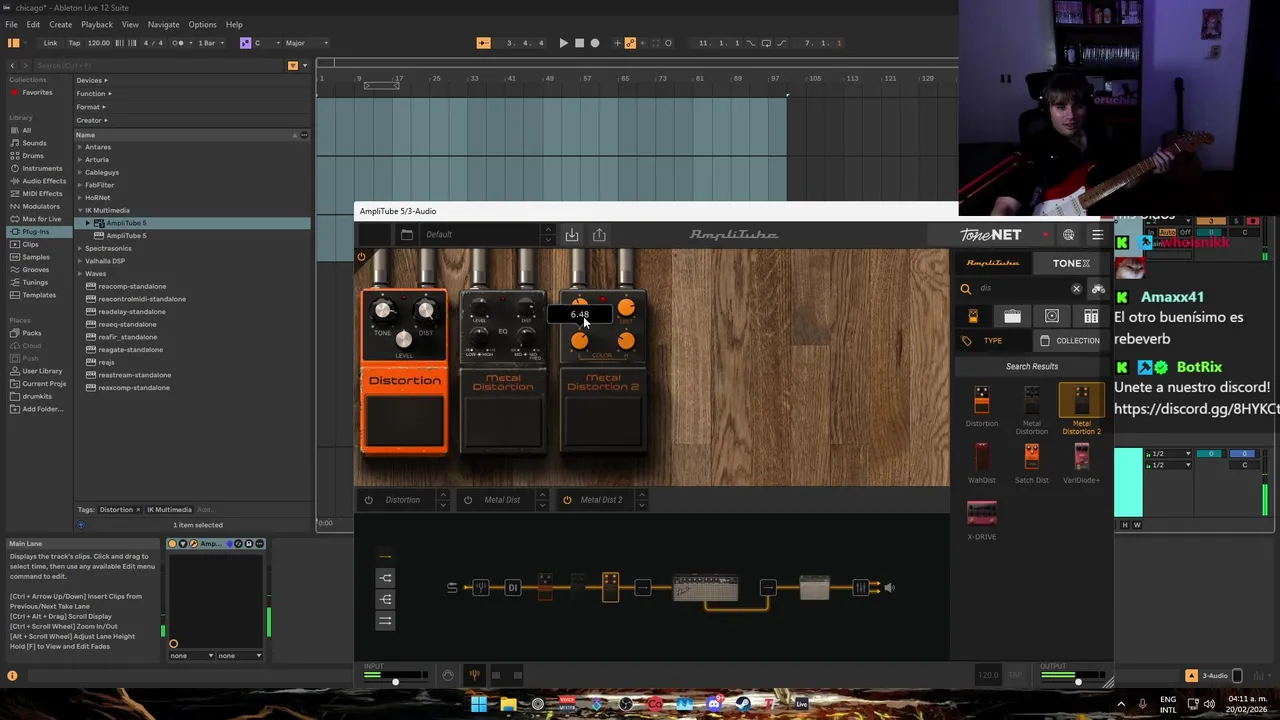Open the Navigate menu

[163, 24]
